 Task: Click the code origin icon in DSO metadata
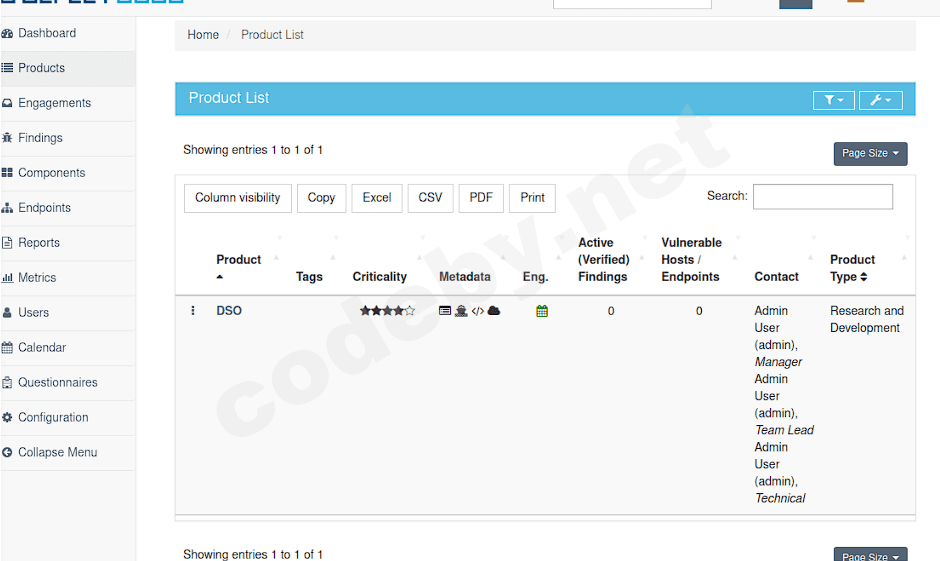(478, 310)
